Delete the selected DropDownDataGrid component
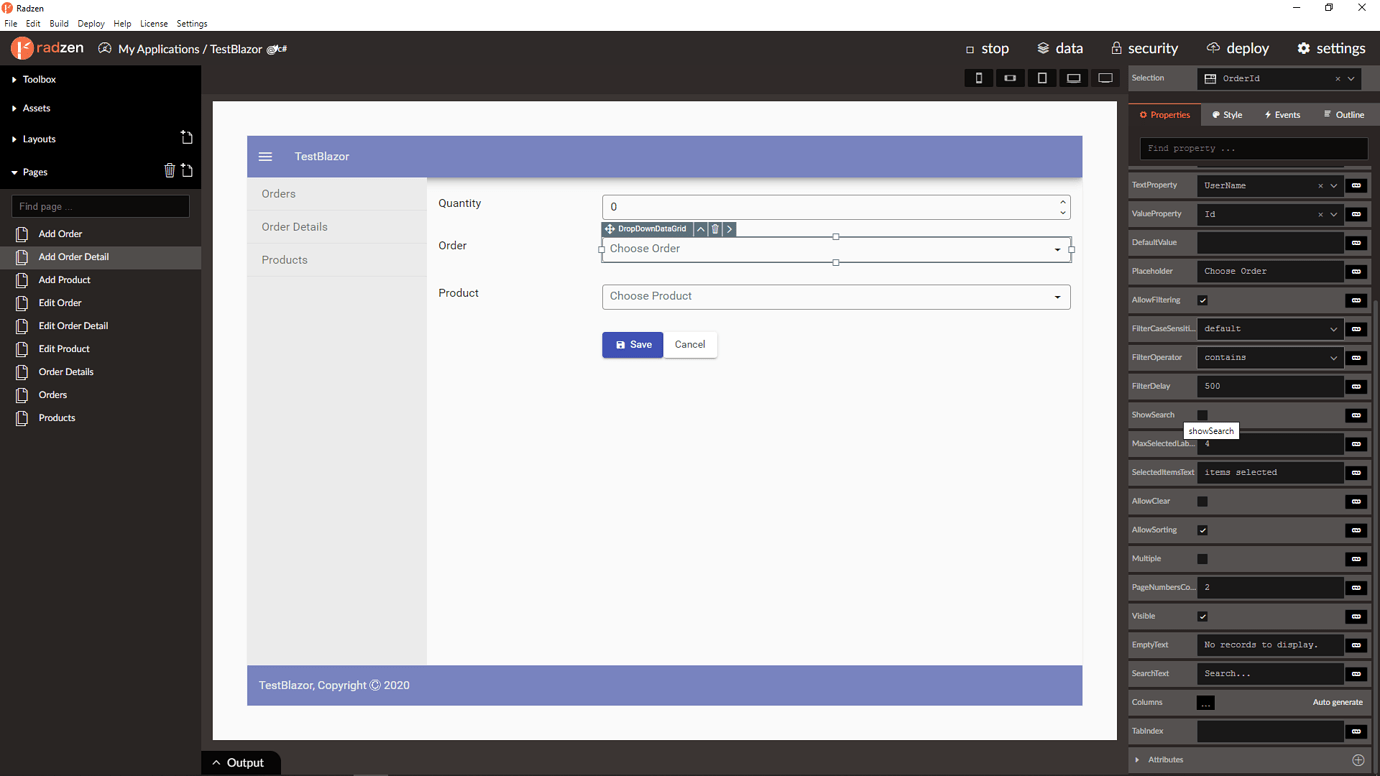 coord(715,229)
